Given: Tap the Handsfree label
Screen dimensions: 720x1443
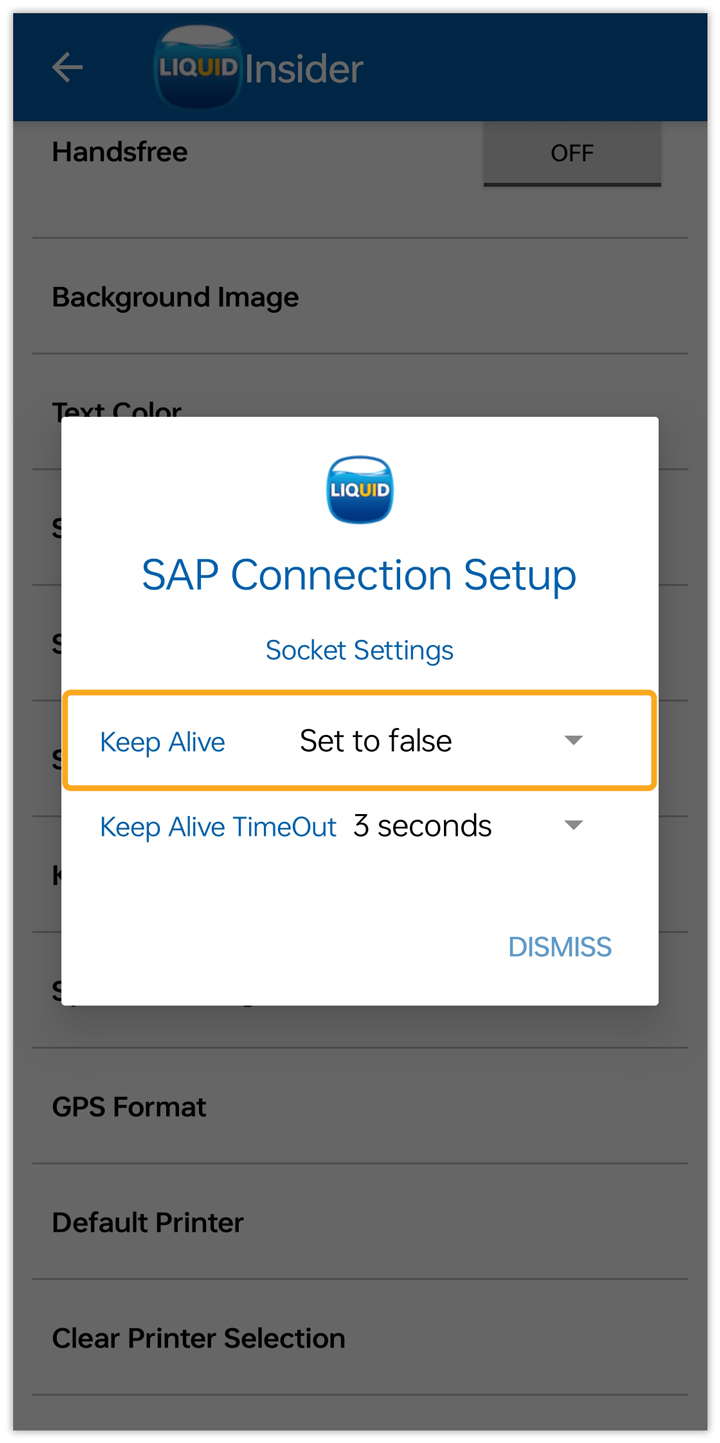Looking at the screenshot, I should 120,152.
